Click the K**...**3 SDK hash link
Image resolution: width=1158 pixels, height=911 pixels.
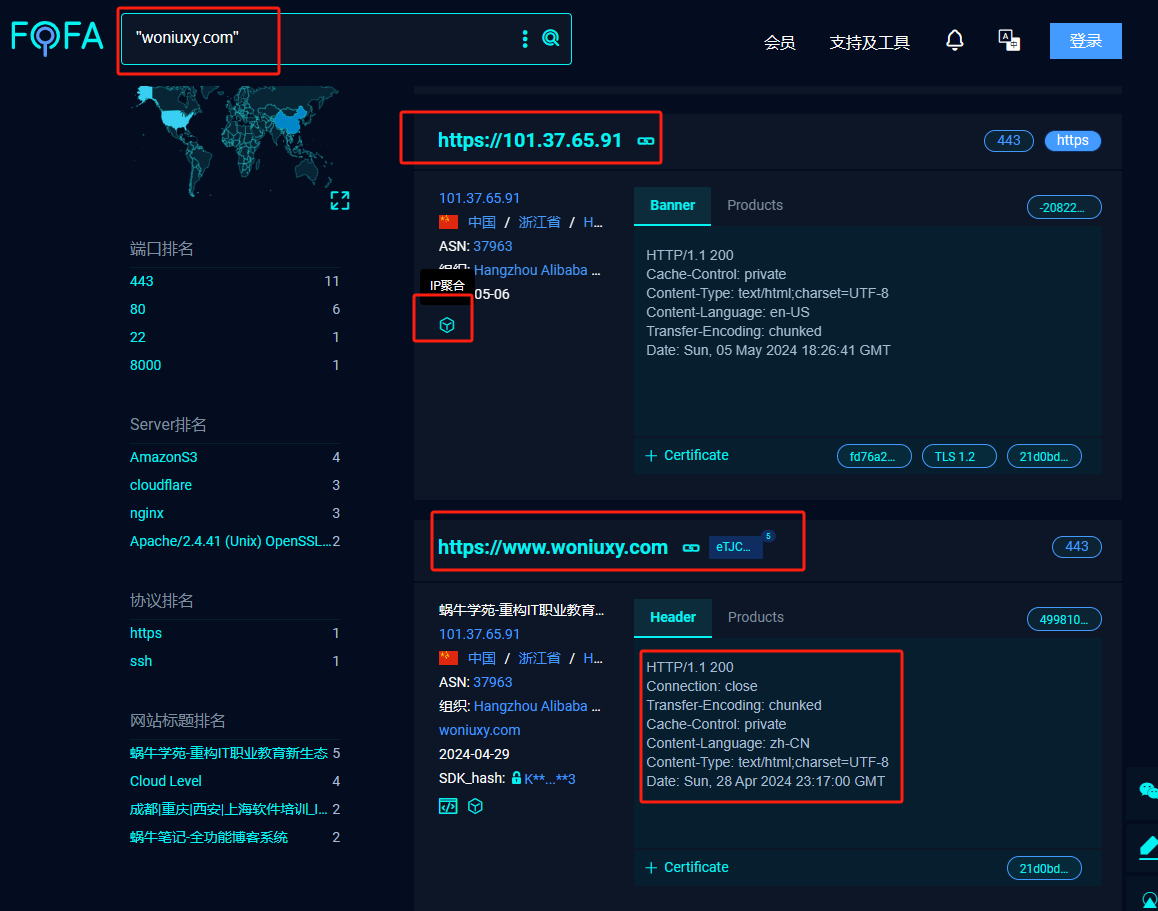click(x=549, y=778)
